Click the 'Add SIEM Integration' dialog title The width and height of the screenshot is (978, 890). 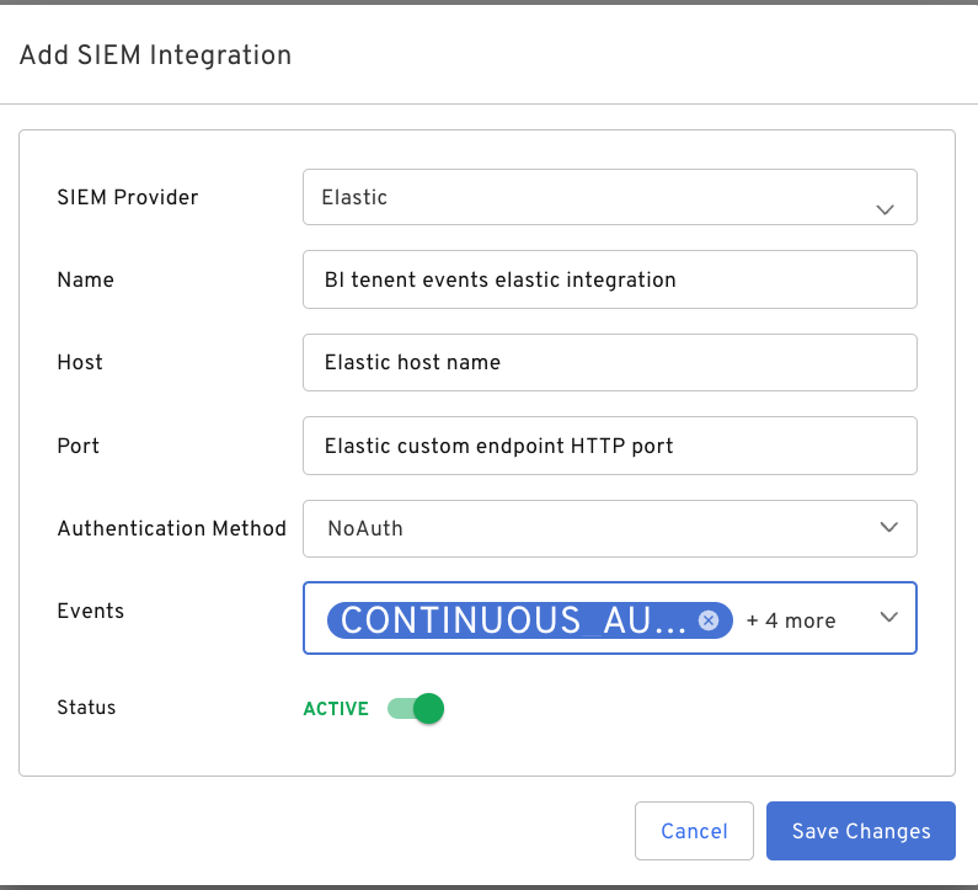[155, 55]
